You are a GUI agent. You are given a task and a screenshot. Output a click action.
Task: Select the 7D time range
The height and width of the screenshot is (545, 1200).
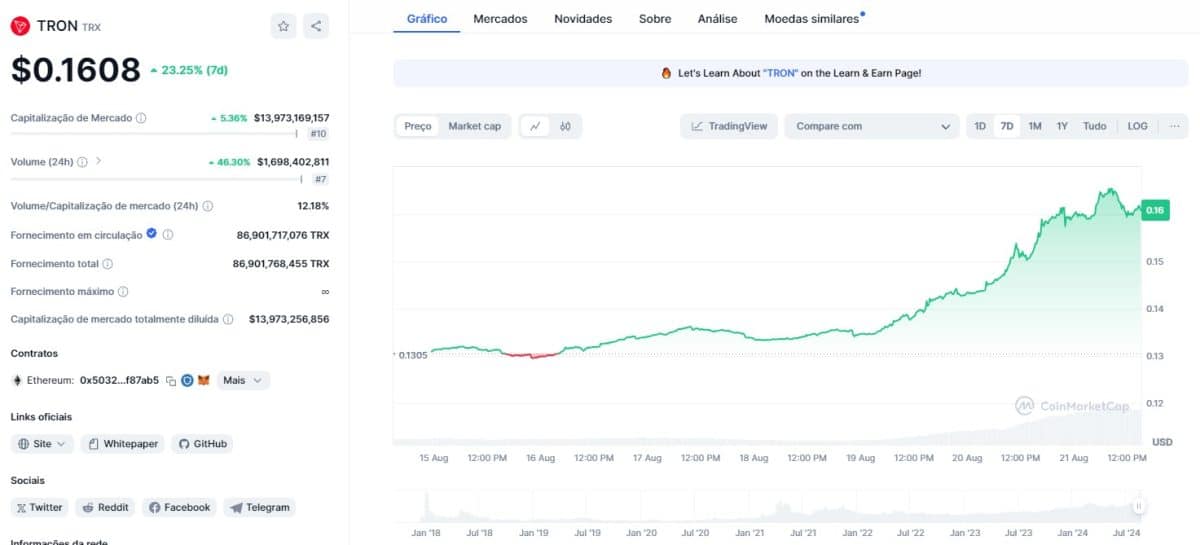1007,126
